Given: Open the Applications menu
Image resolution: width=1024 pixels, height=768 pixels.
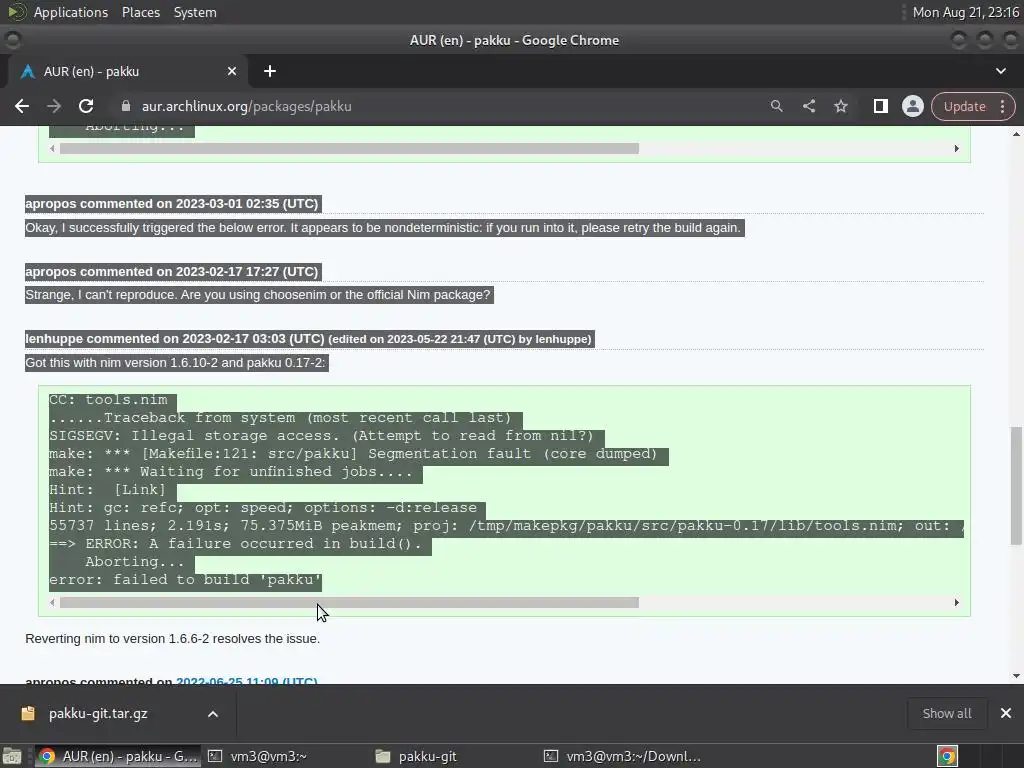Looking at the screenshot, I should point(71,12).
